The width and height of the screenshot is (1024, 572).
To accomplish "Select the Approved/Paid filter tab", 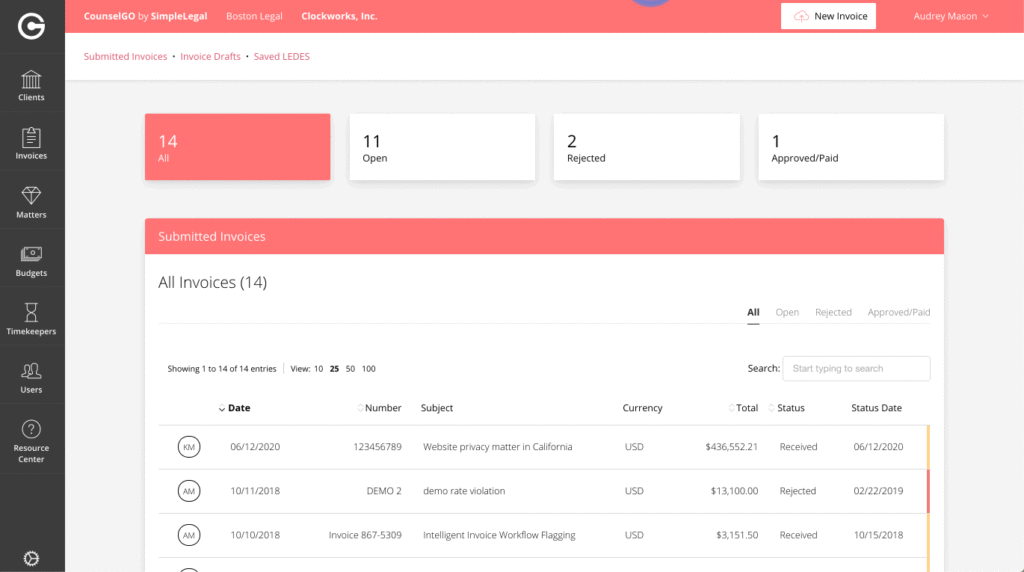I will tap(898, 313).
